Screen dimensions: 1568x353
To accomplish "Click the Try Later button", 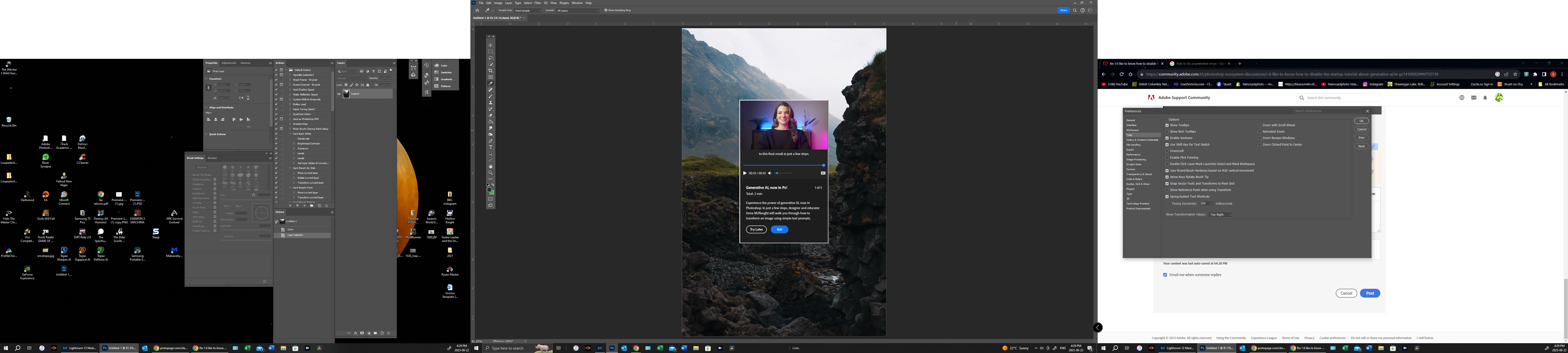I will pyautogui.click(x=756, y=229).
